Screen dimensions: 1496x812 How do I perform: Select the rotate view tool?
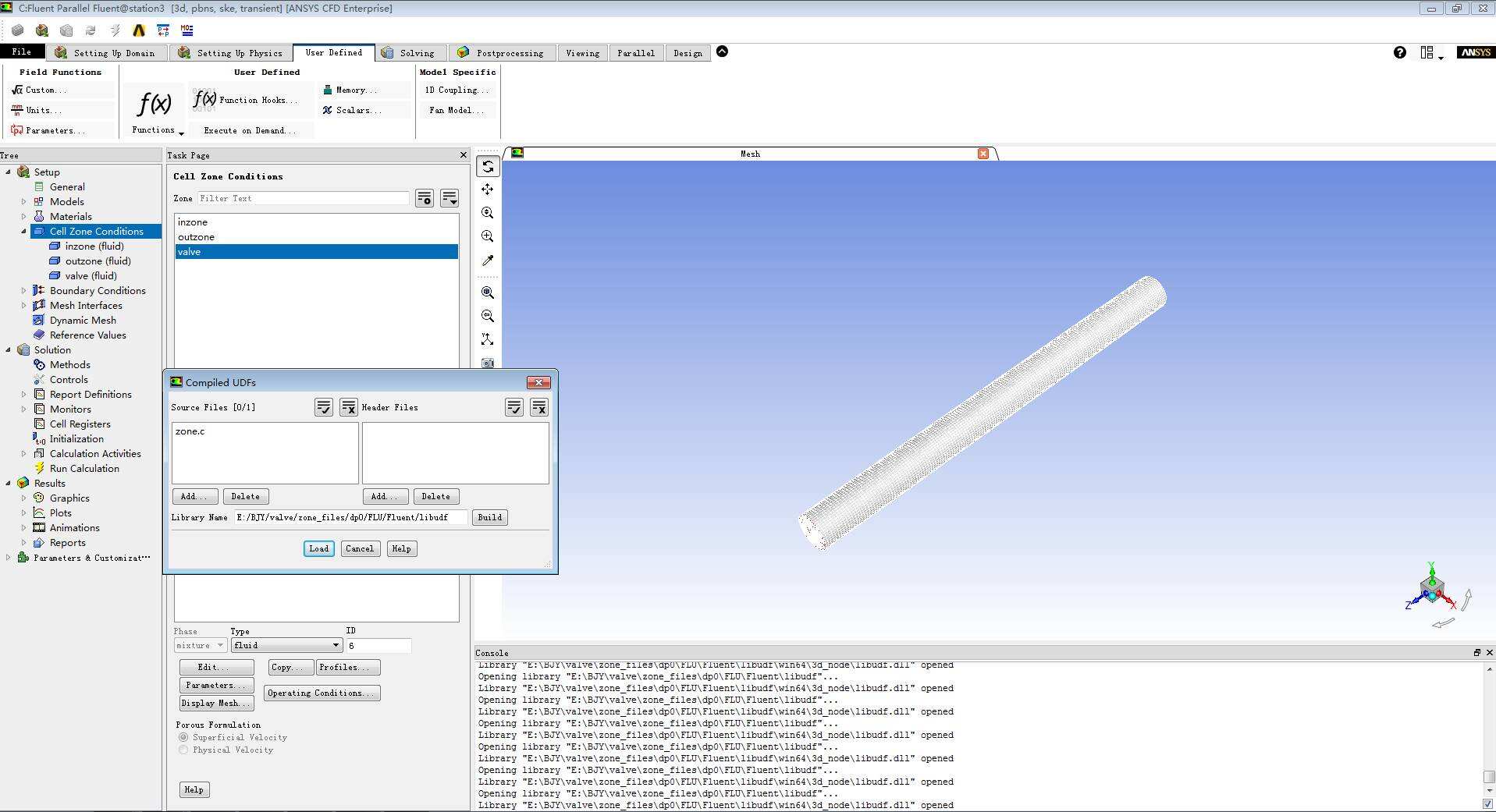pyautogui.click(x=488, y=166)
